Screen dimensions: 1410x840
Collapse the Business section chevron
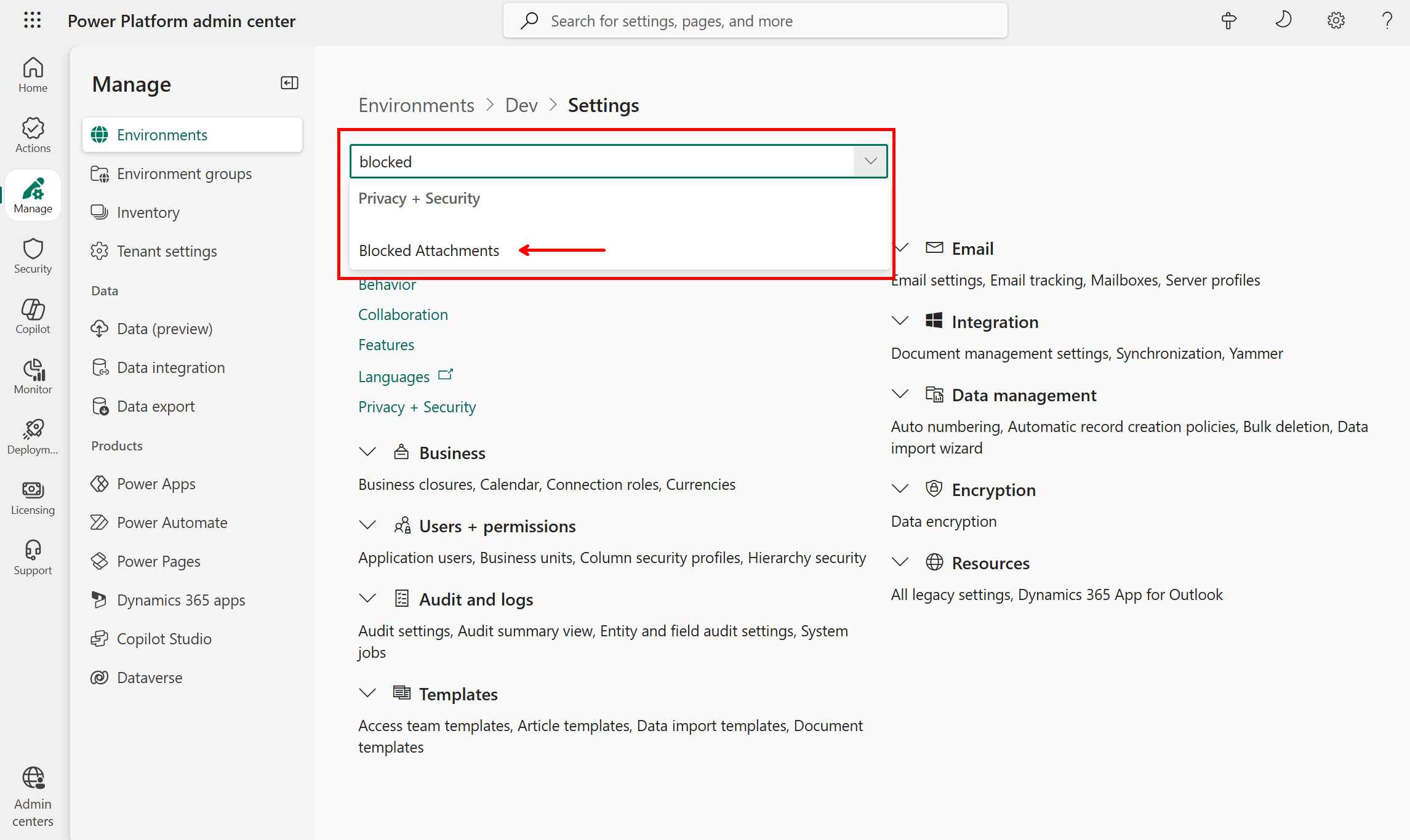click(367, 452)
